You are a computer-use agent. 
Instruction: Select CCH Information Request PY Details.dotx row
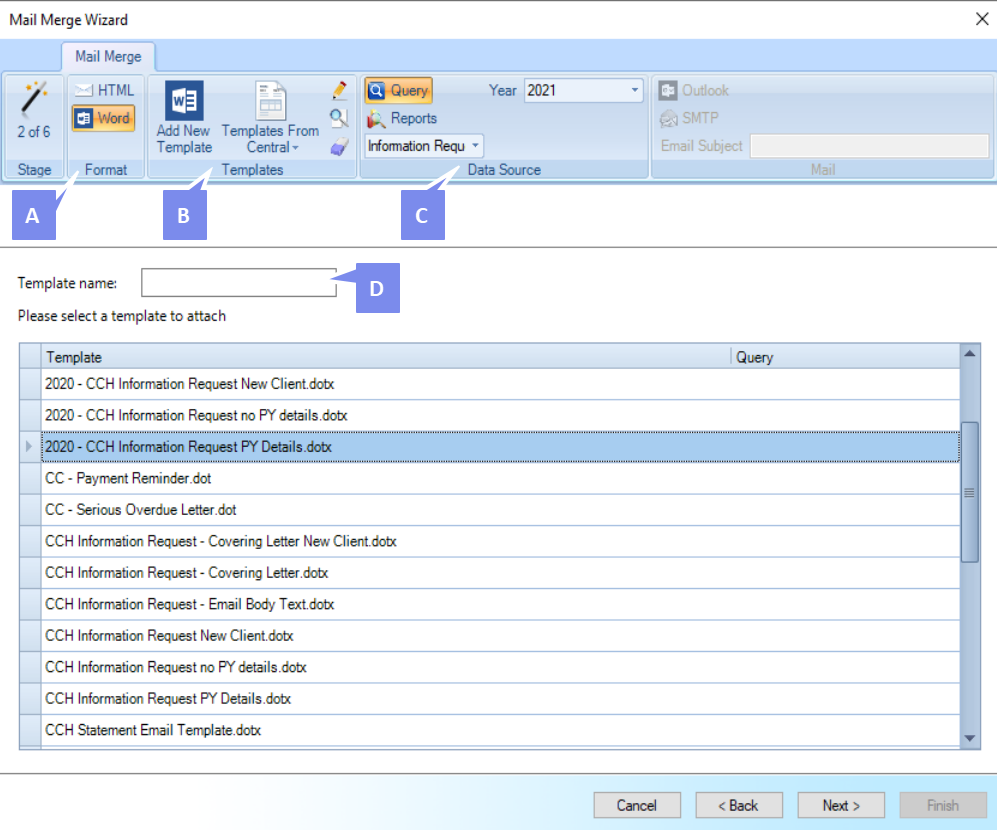[x=500, y=699]
